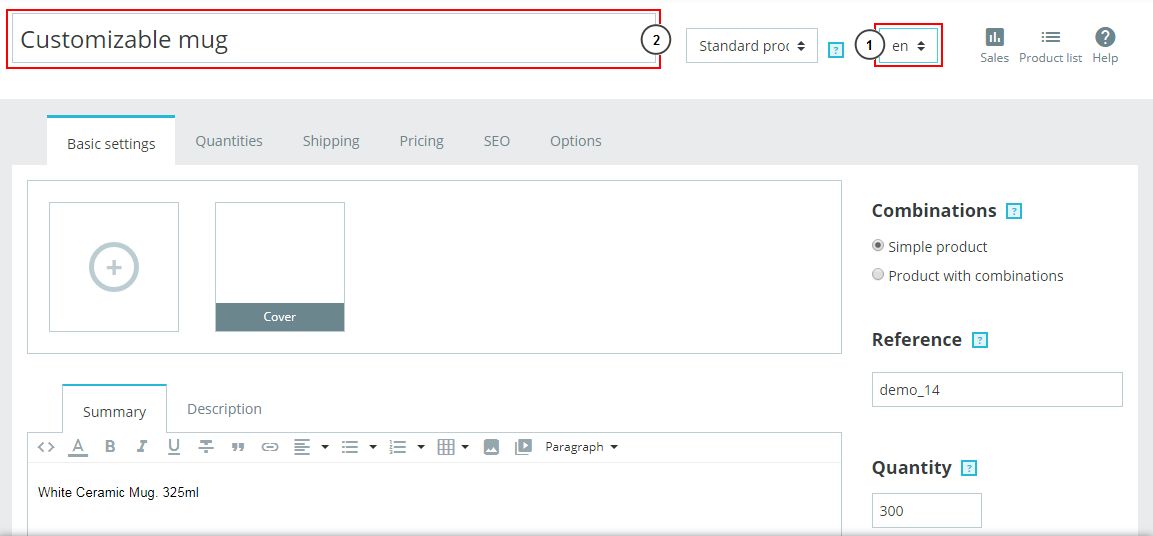Viewport: 1153px width, 536px height.
Task: Open help tooltip next to Reference
Action: 980,340
